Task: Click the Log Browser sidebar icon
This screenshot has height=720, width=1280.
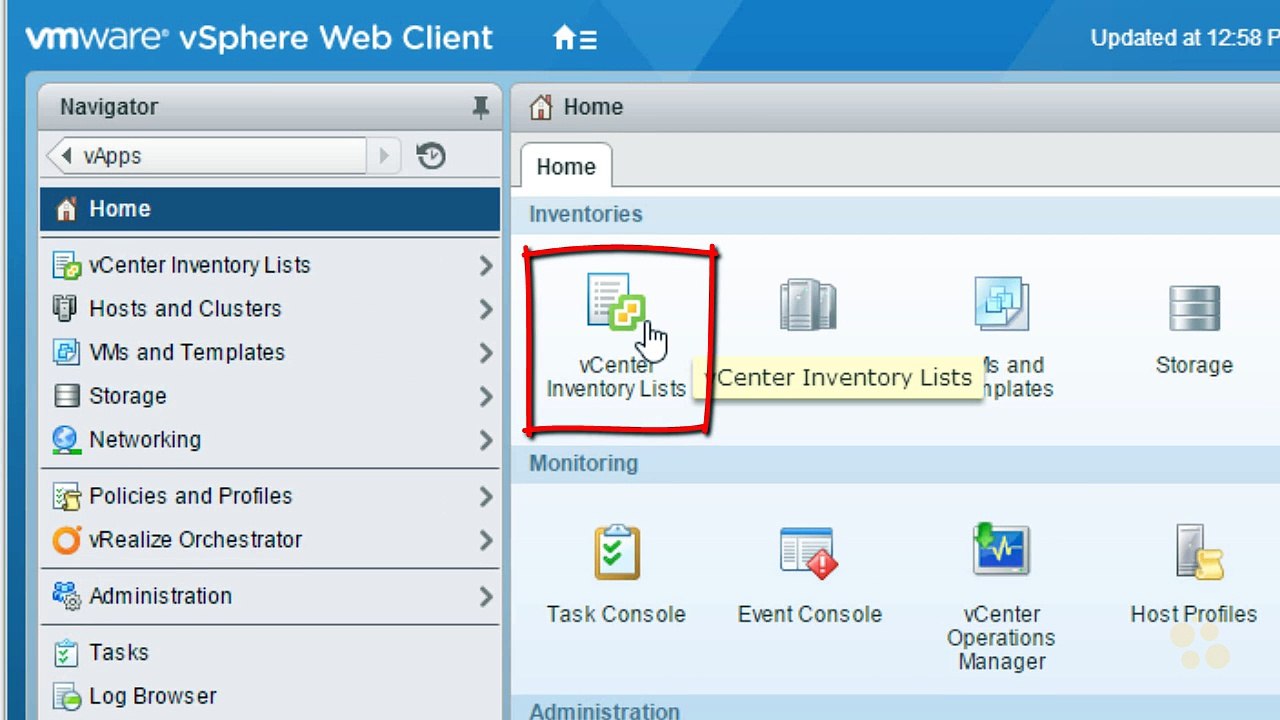Action: pos(66,696)
